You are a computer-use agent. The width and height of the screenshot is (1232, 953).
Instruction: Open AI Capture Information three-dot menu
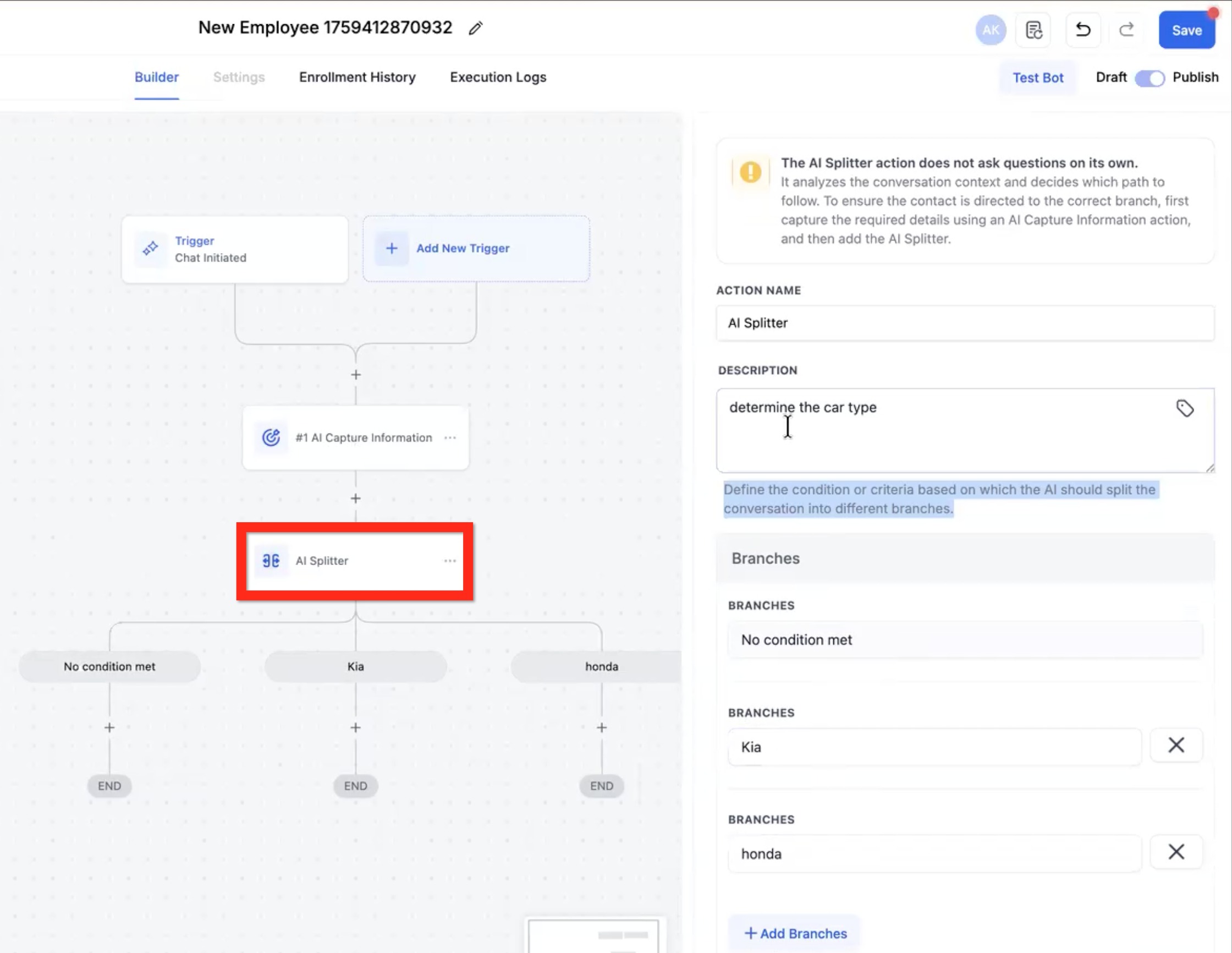point(449,438)
